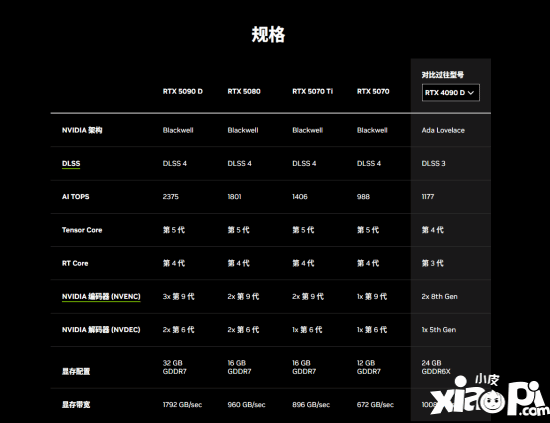
Task: Click the 对比过往型号 label
Action: [443, 75]
